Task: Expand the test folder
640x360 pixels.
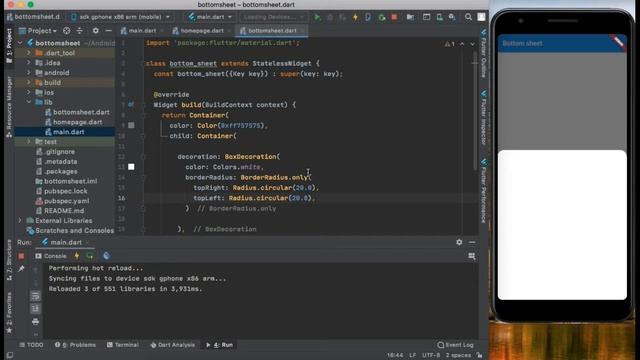Action: pyautogui.click(x=29, y=142)
